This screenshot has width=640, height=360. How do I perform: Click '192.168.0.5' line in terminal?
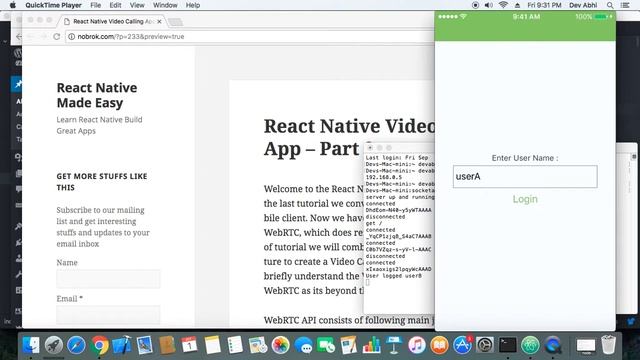pos(384,178)
